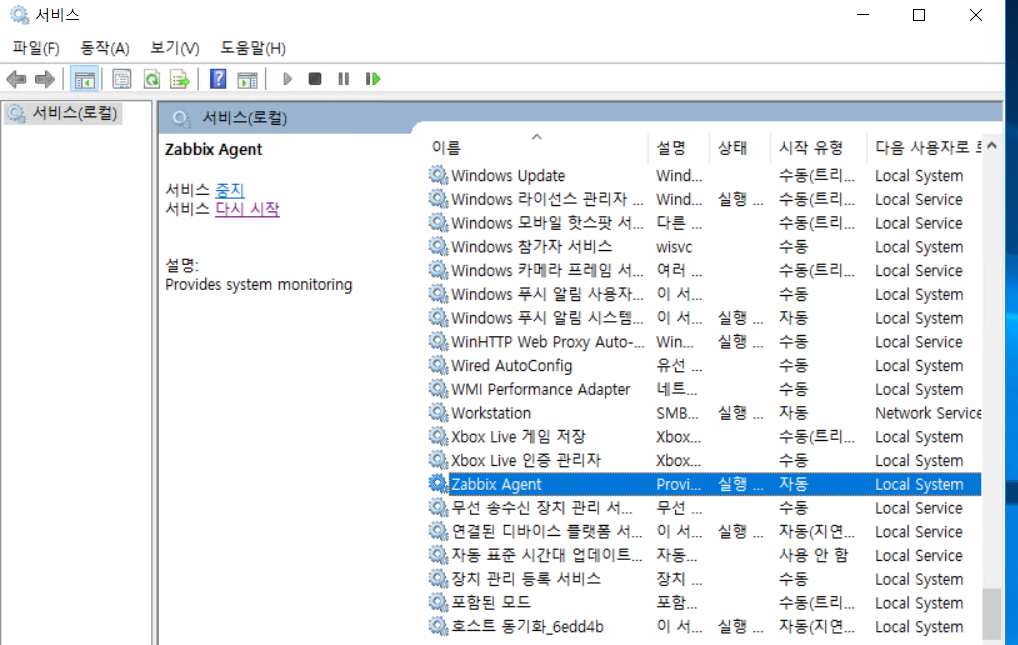Click the Export List toolbar icon
The width and height of the screenshot is (1018, 645).
coord(180,79)
